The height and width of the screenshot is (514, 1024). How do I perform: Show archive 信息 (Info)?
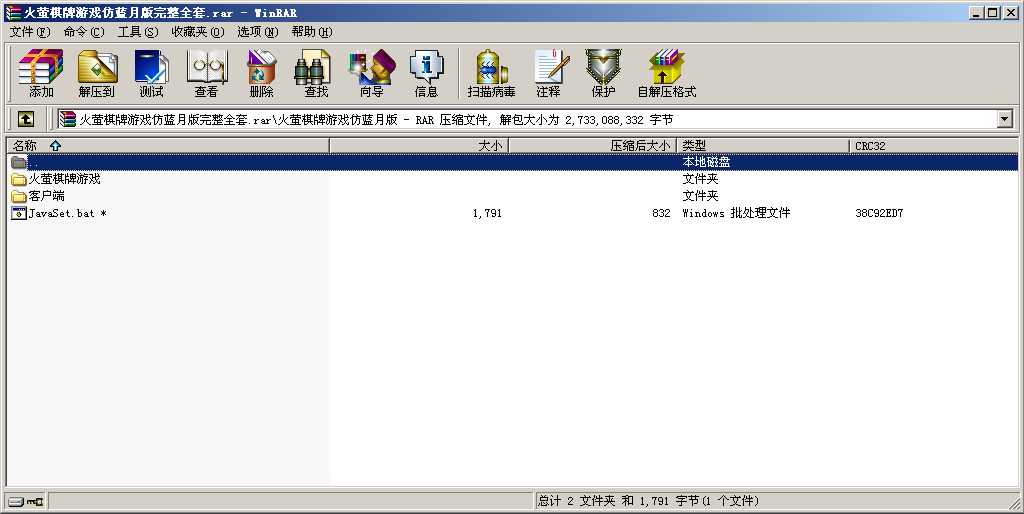pos(426,73)
